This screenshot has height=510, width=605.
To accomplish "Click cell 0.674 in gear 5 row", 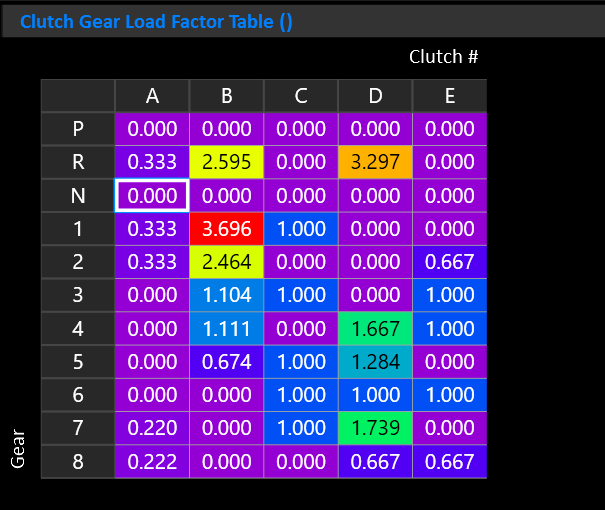I will point(226,362).
